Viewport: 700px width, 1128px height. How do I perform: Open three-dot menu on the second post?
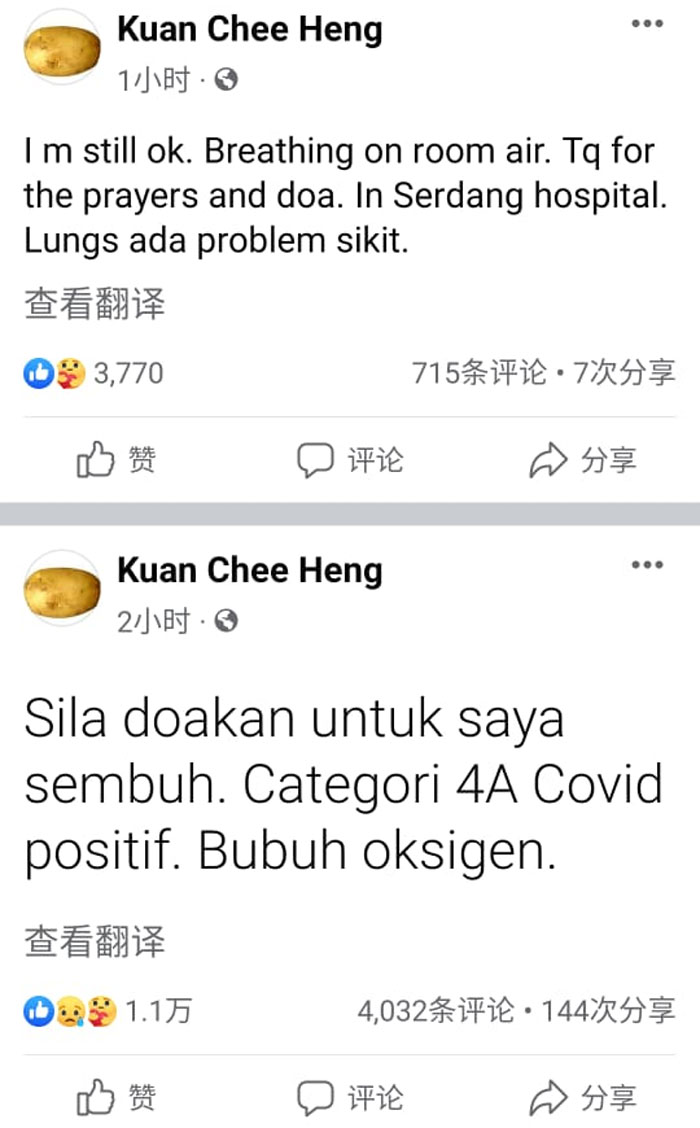[x=647, y=565]
